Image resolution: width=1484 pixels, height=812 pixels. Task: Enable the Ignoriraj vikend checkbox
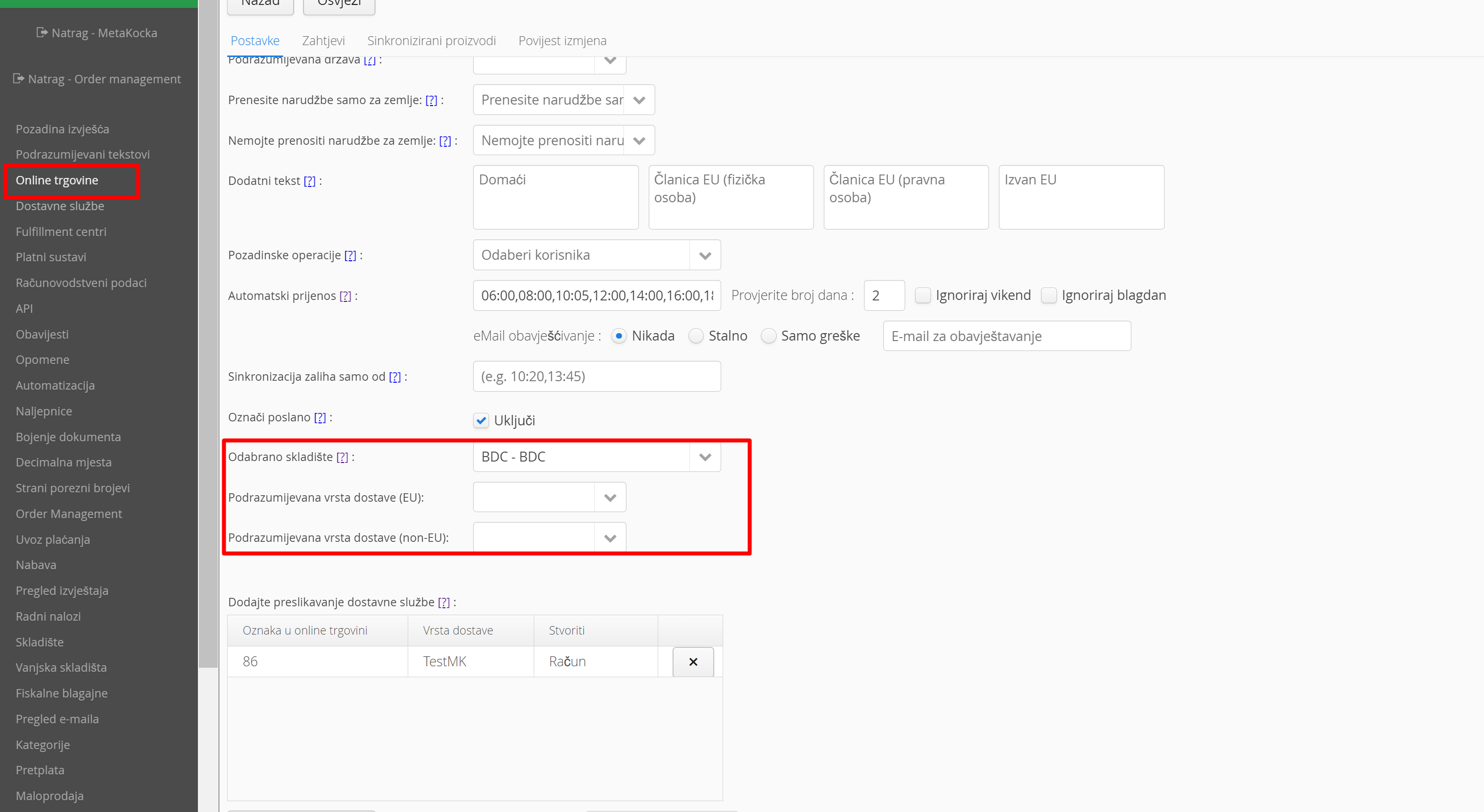coord(923,295)
